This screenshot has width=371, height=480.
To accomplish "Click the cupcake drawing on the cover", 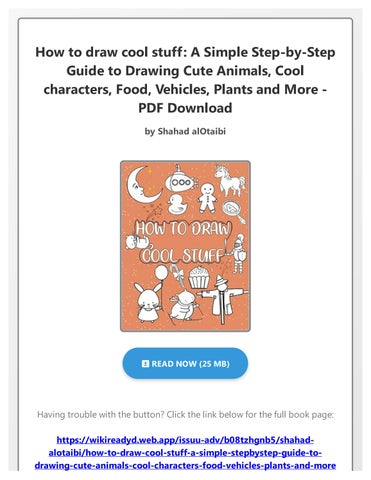I will coord(199,277).
